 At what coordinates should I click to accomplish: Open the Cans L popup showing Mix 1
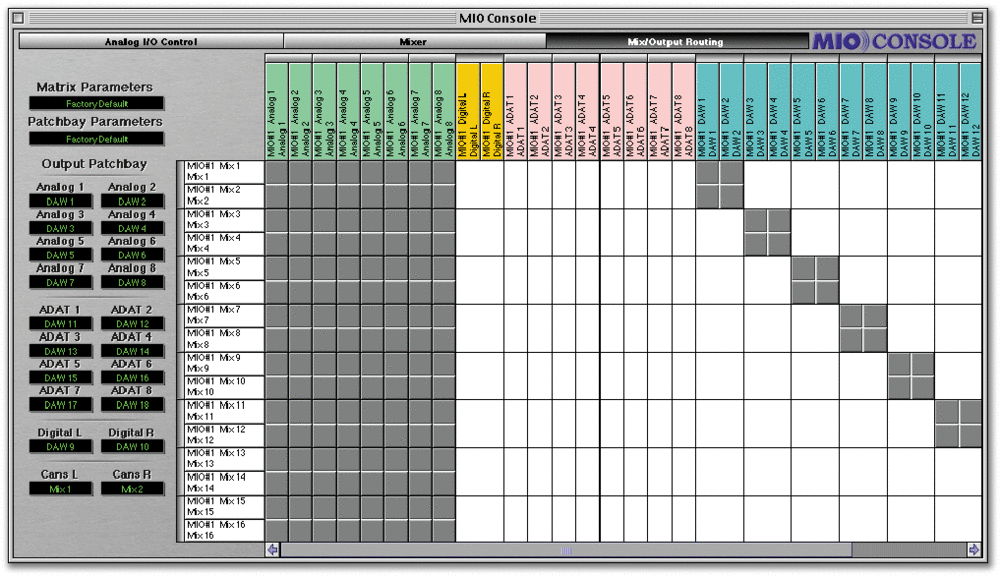pyautogui.click(x=61, y=489)
